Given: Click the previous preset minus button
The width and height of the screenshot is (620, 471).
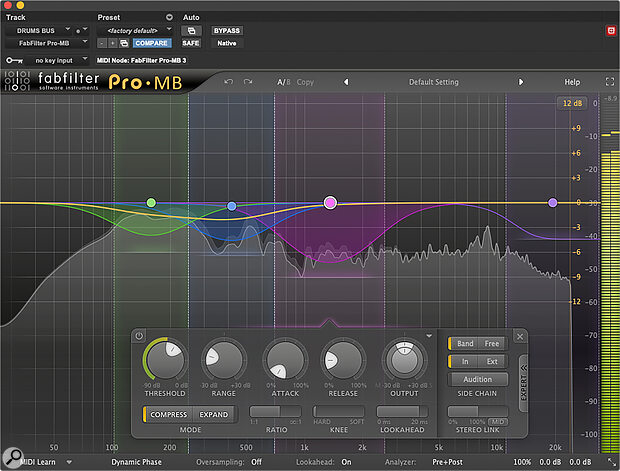Looking at the screenshot, I should pyautogui.click(x=102, y=43).
